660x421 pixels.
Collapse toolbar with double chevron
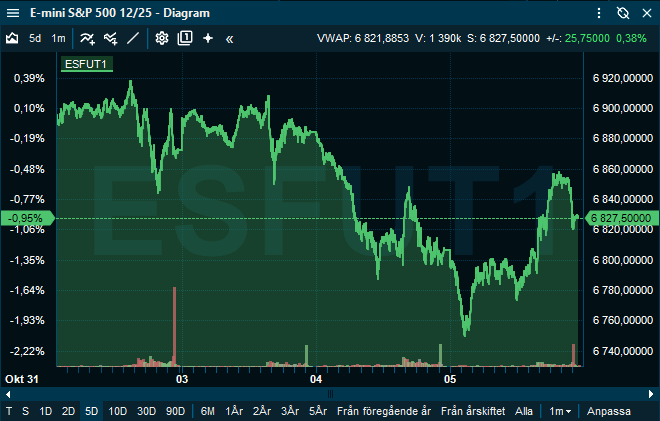point(229,38)
